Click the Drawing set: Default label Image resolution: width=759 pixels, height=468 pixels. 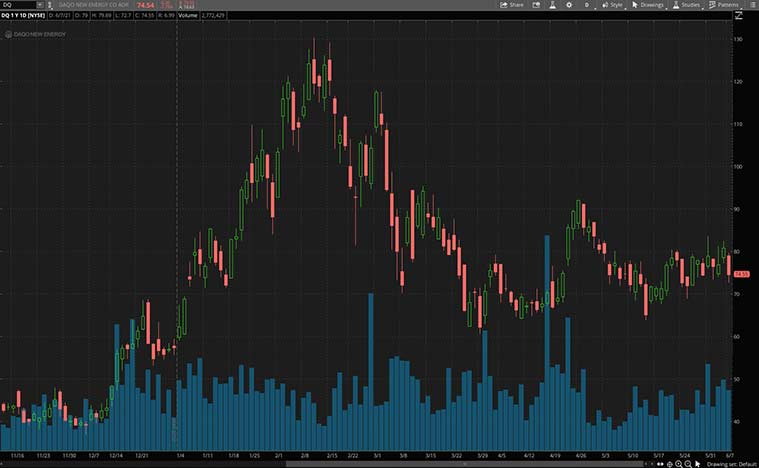(729, 464)
